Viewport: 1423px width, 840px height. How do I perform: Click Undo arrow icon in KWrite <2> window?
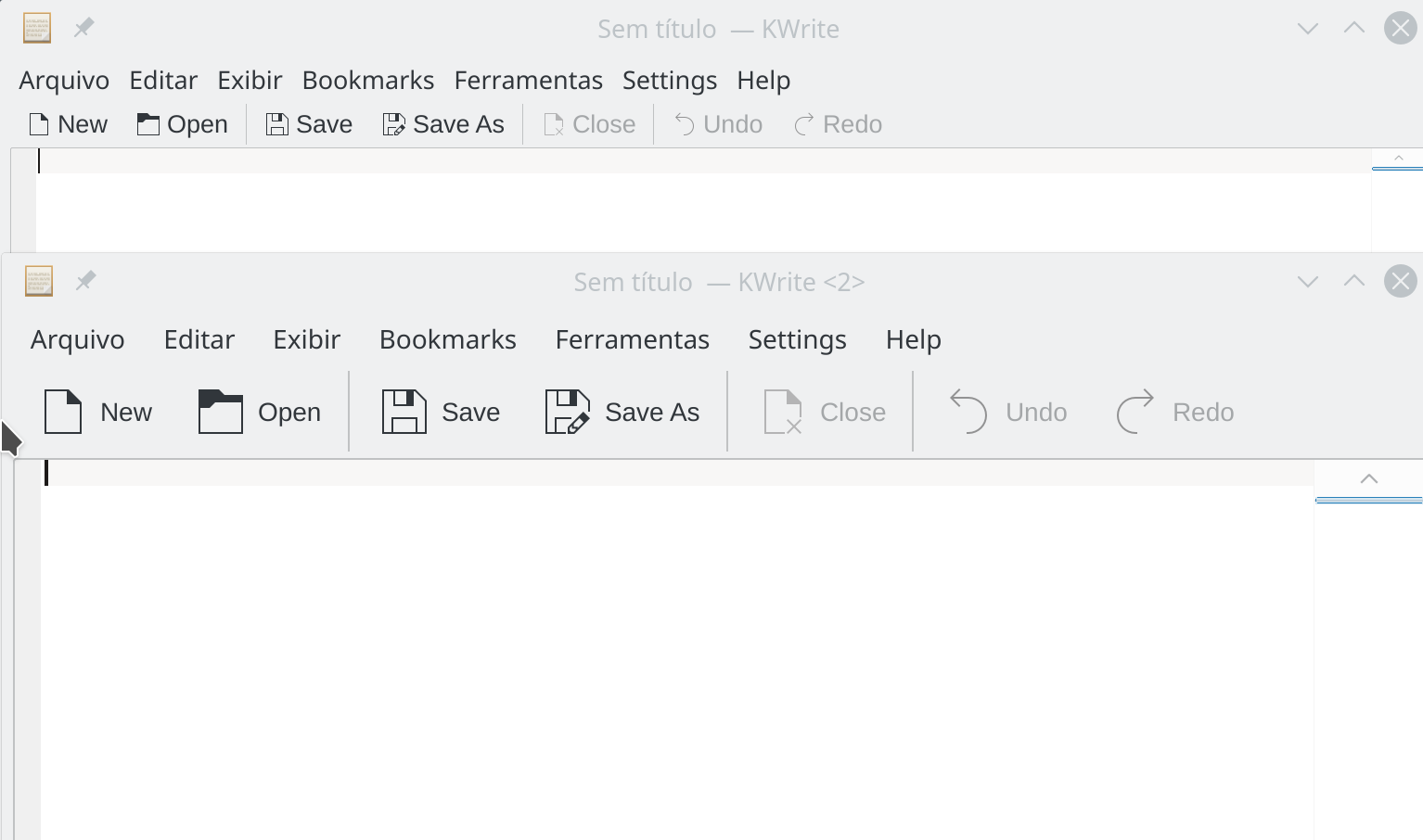[969, 412]
